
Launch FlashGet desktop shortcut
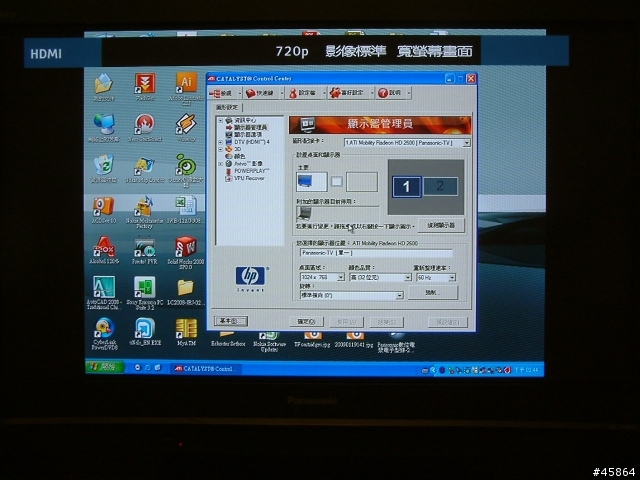(145, 83)
